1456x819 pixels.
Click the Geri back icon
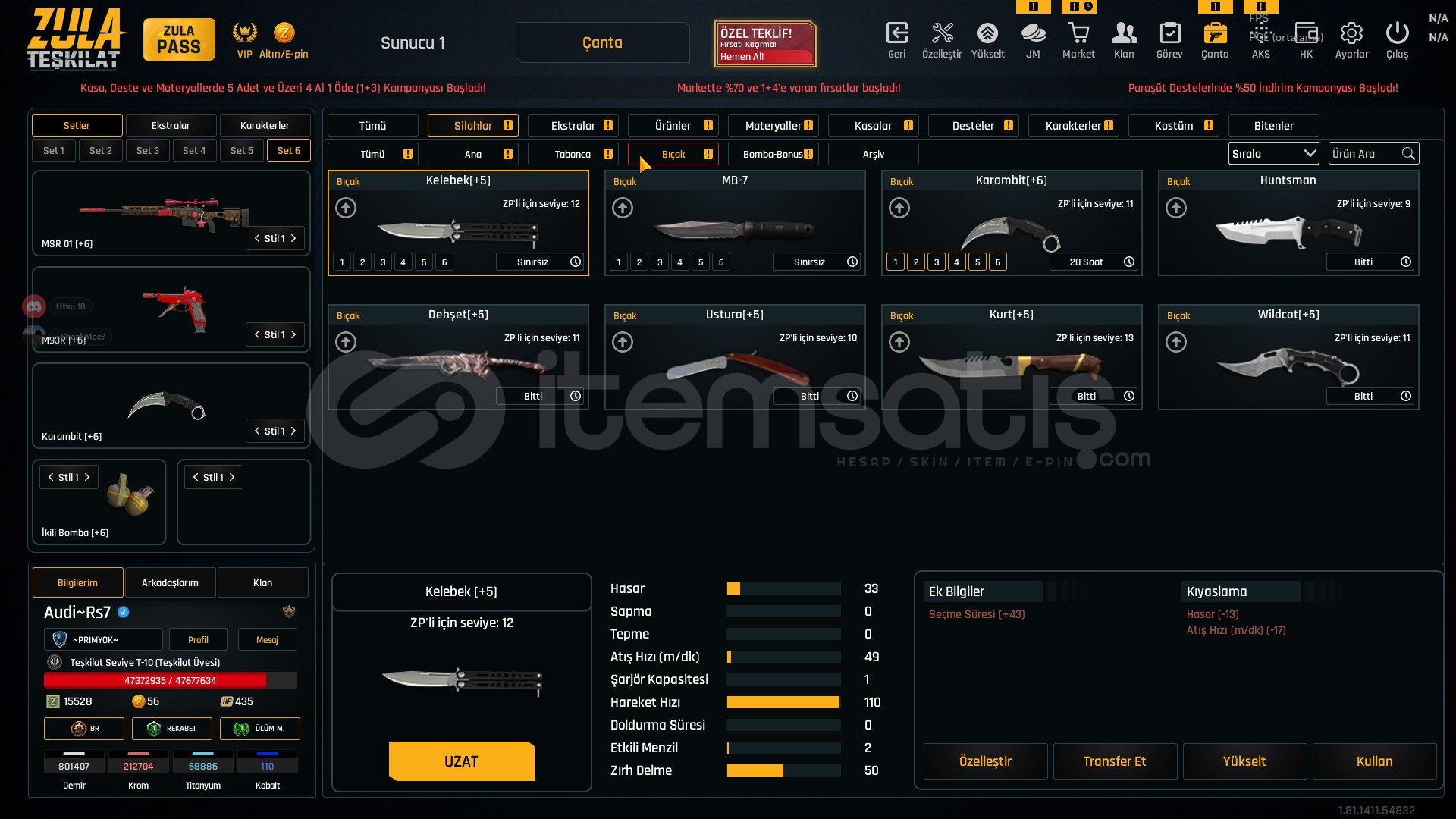[896, 33]
